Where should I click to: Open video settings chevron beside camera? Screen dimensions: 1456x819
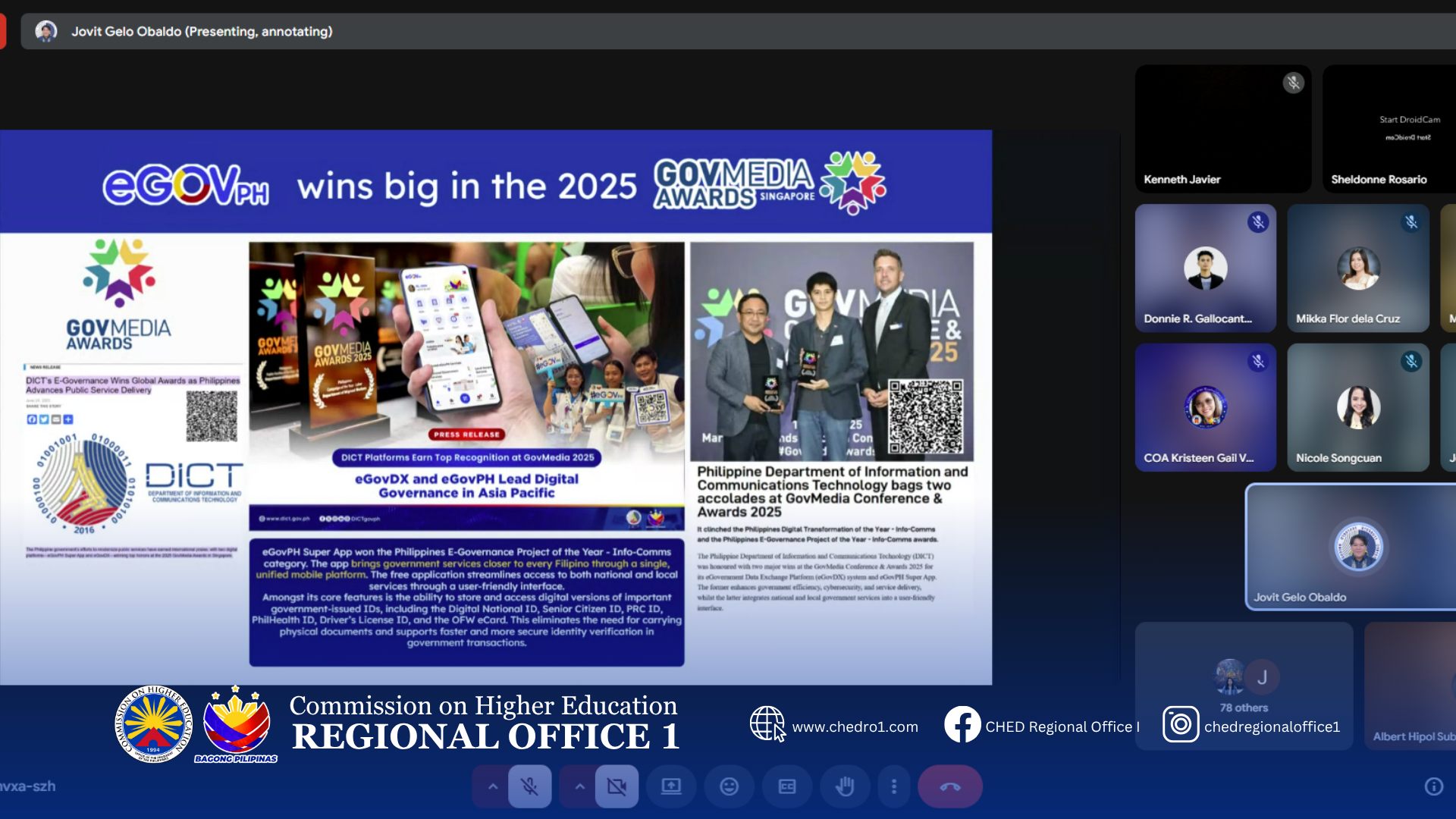pos(579,786)
